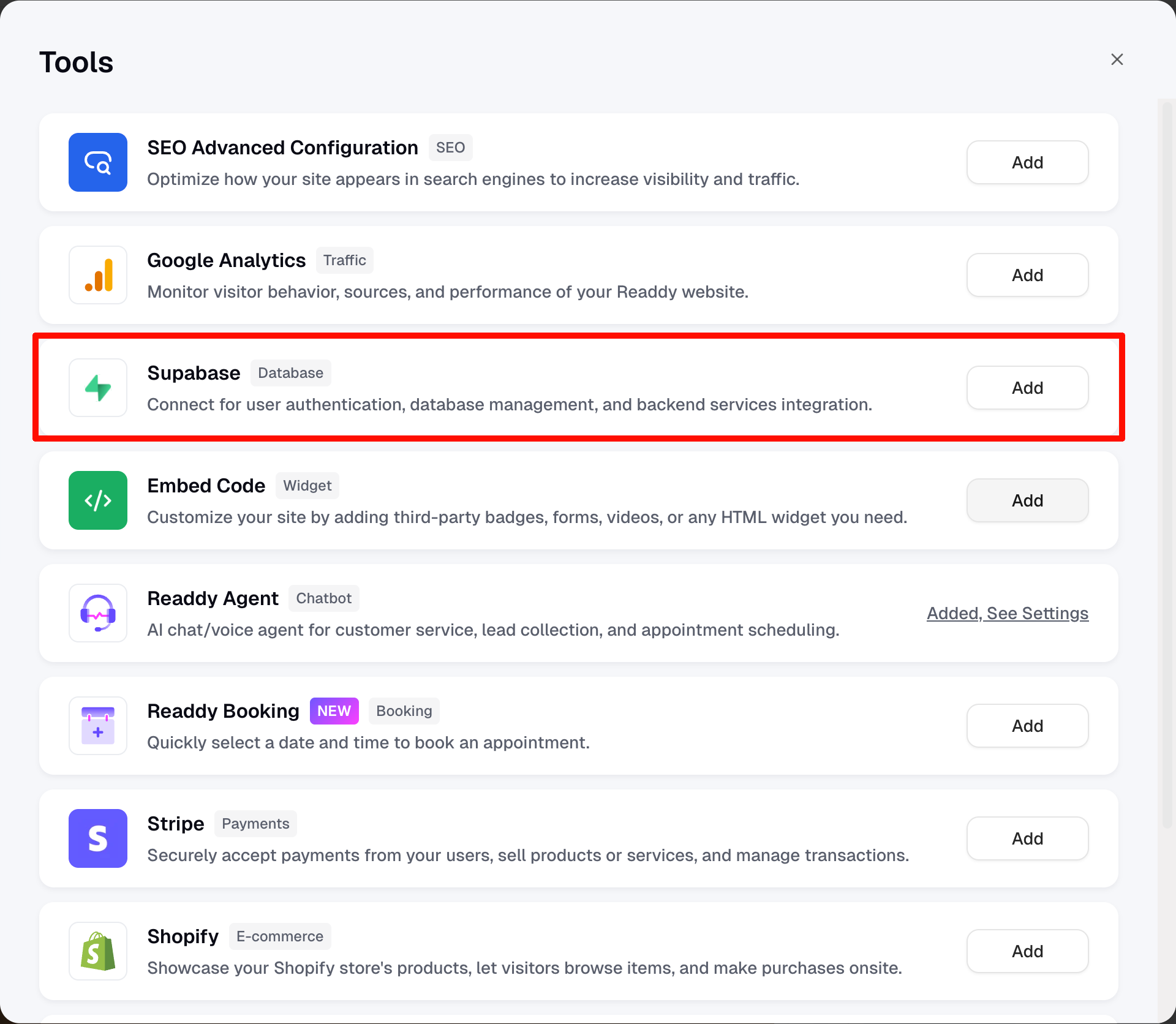Click the vertical scrollbar on right
The width and height of the screenshot is (1176, 1024).
tap(1167, 465)
